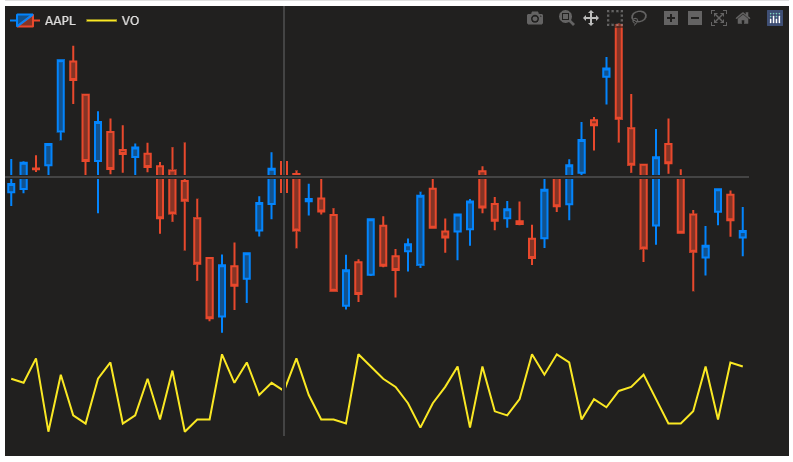Select the Pan tool cross-arrows icon
The height and width of the screenshot is (462, 793).
pyautogui.click(x=591, y=19)
